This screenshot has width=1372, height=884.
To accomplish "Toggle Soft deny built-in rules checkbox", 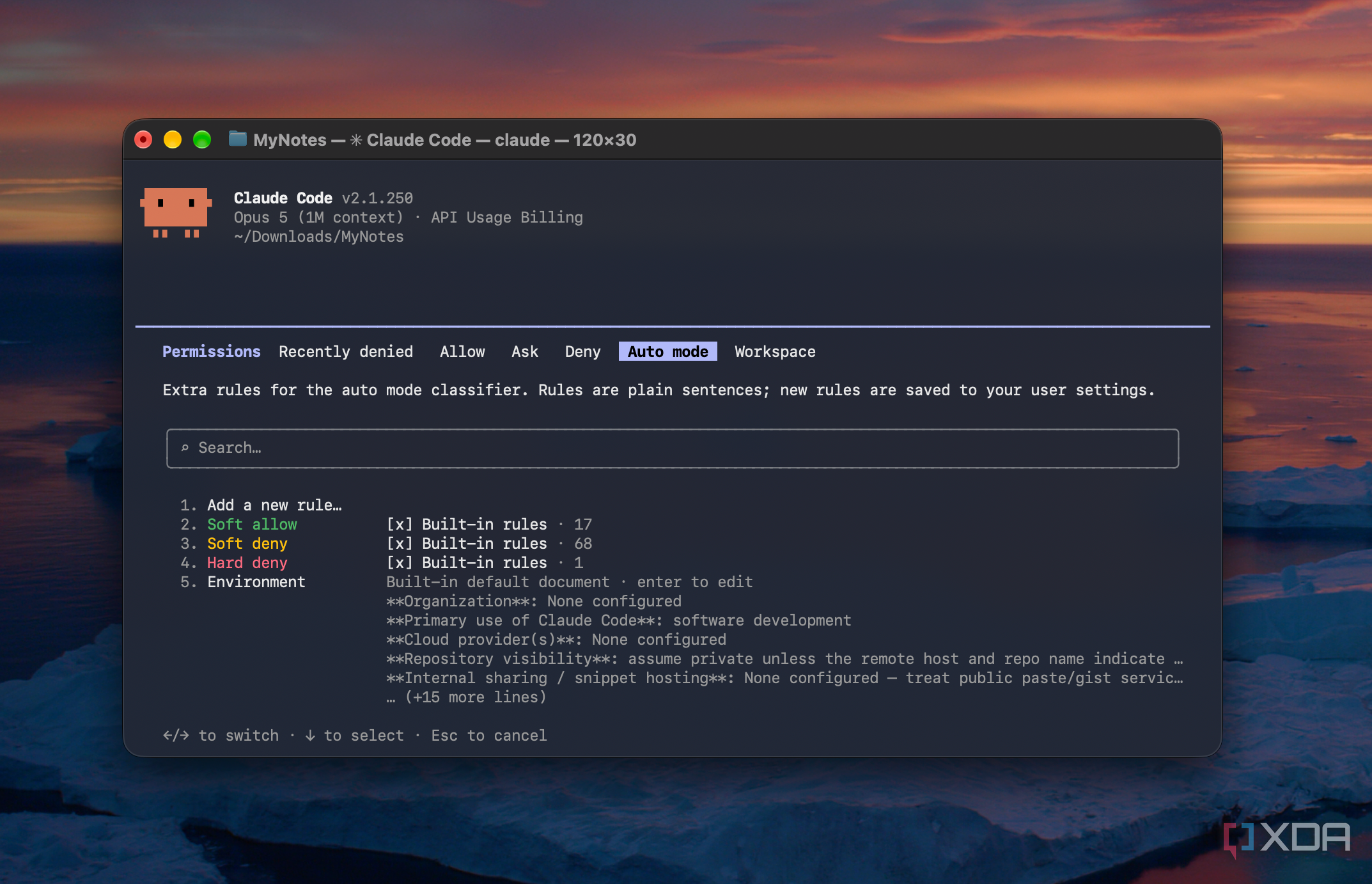I will 400,544.
